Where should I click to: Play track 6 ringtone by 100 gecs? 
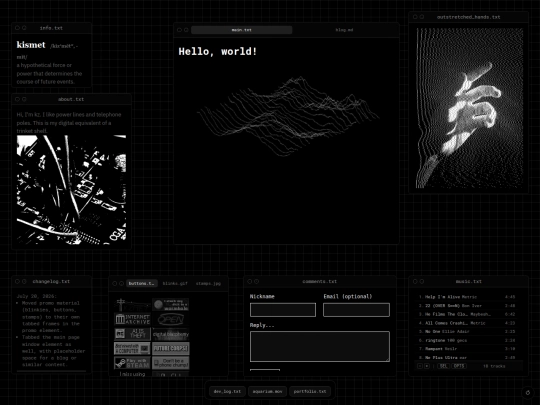467,340
